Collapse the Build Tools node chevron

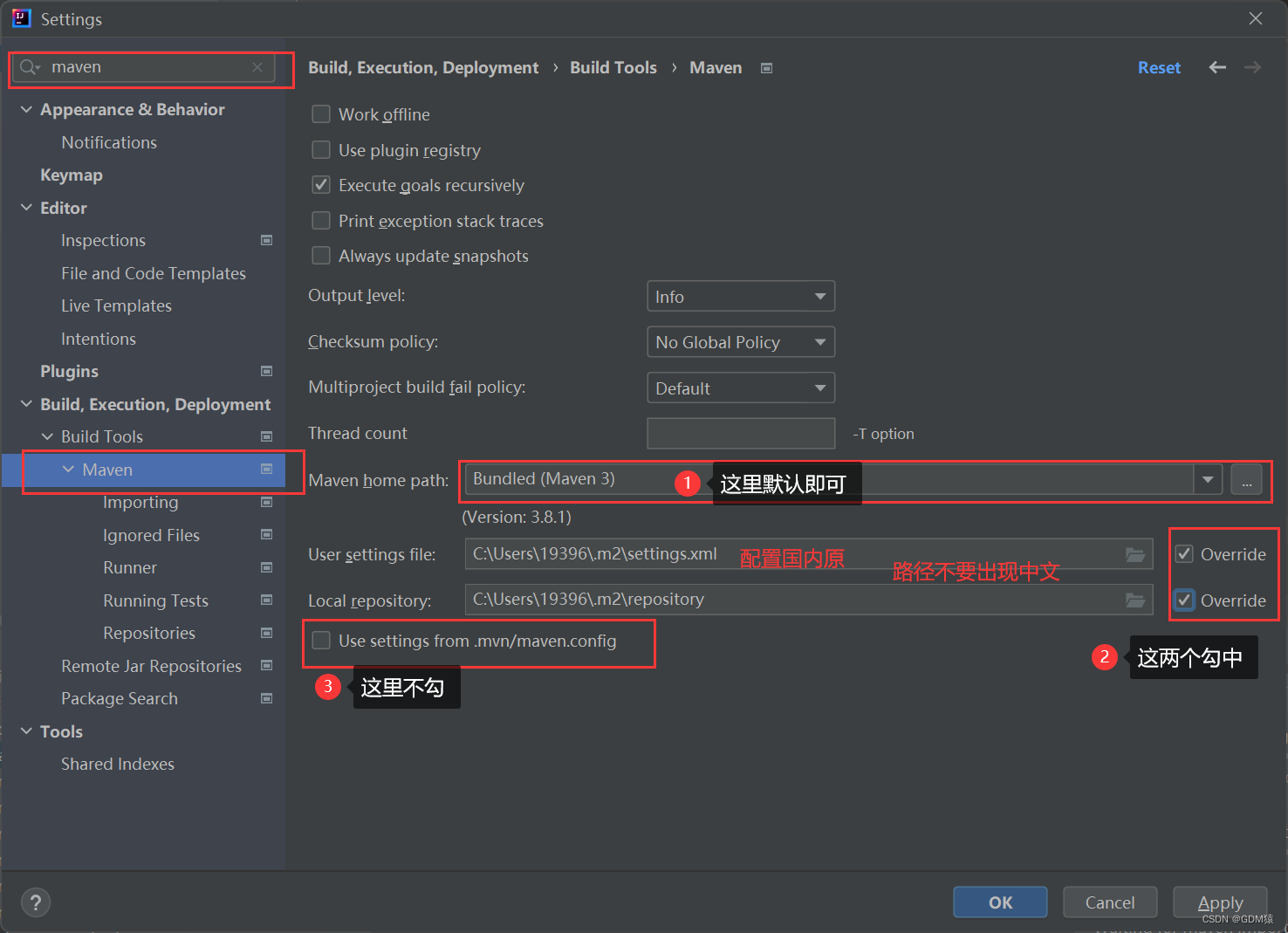47,436
